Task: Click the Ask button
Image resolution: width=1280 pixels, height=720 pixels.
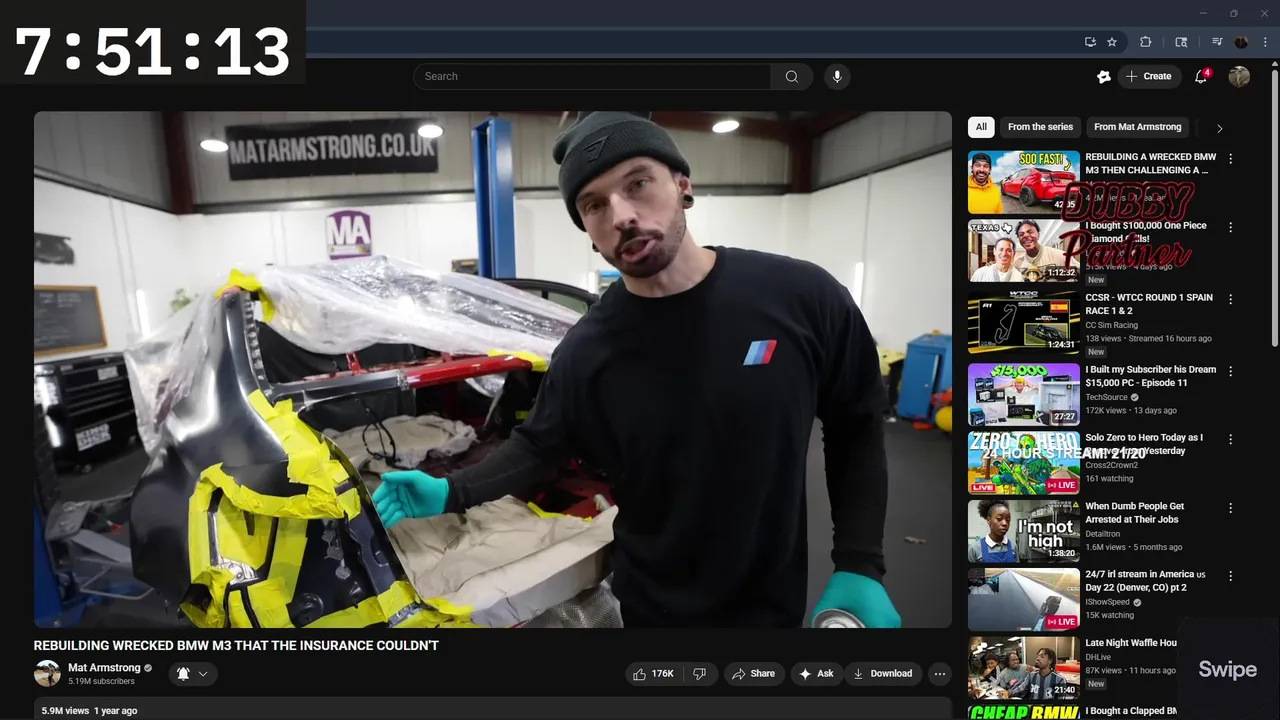Action: (816, 674)
